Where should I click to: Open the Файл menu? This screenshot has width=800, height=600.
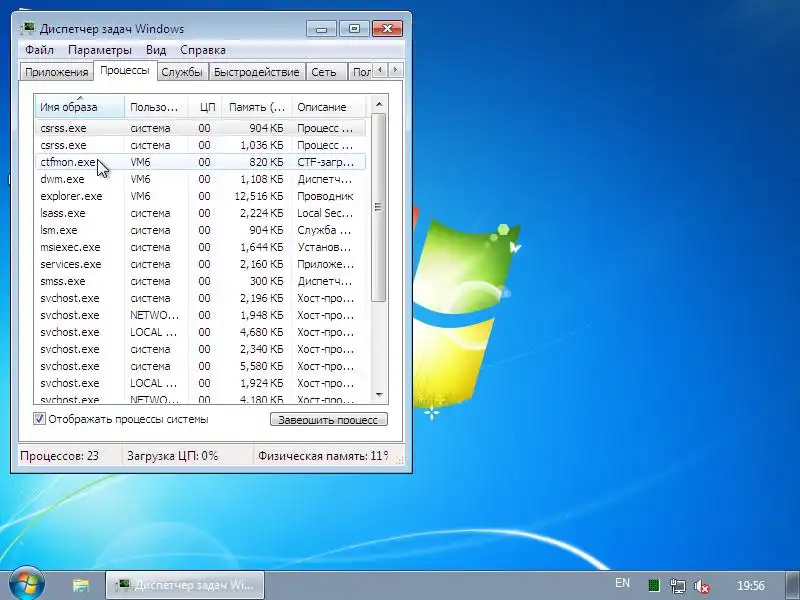(x=39, y=50)
